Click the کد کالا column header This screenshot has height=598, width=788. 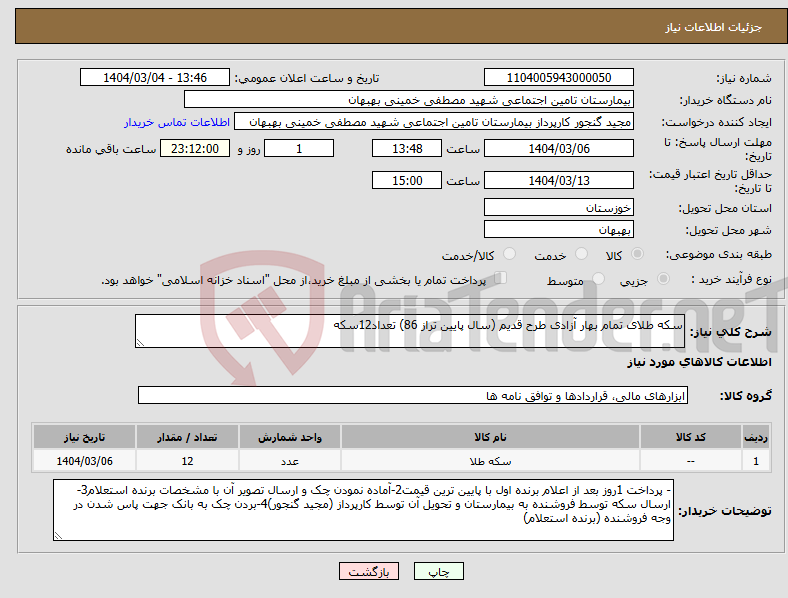pos(691,437)
